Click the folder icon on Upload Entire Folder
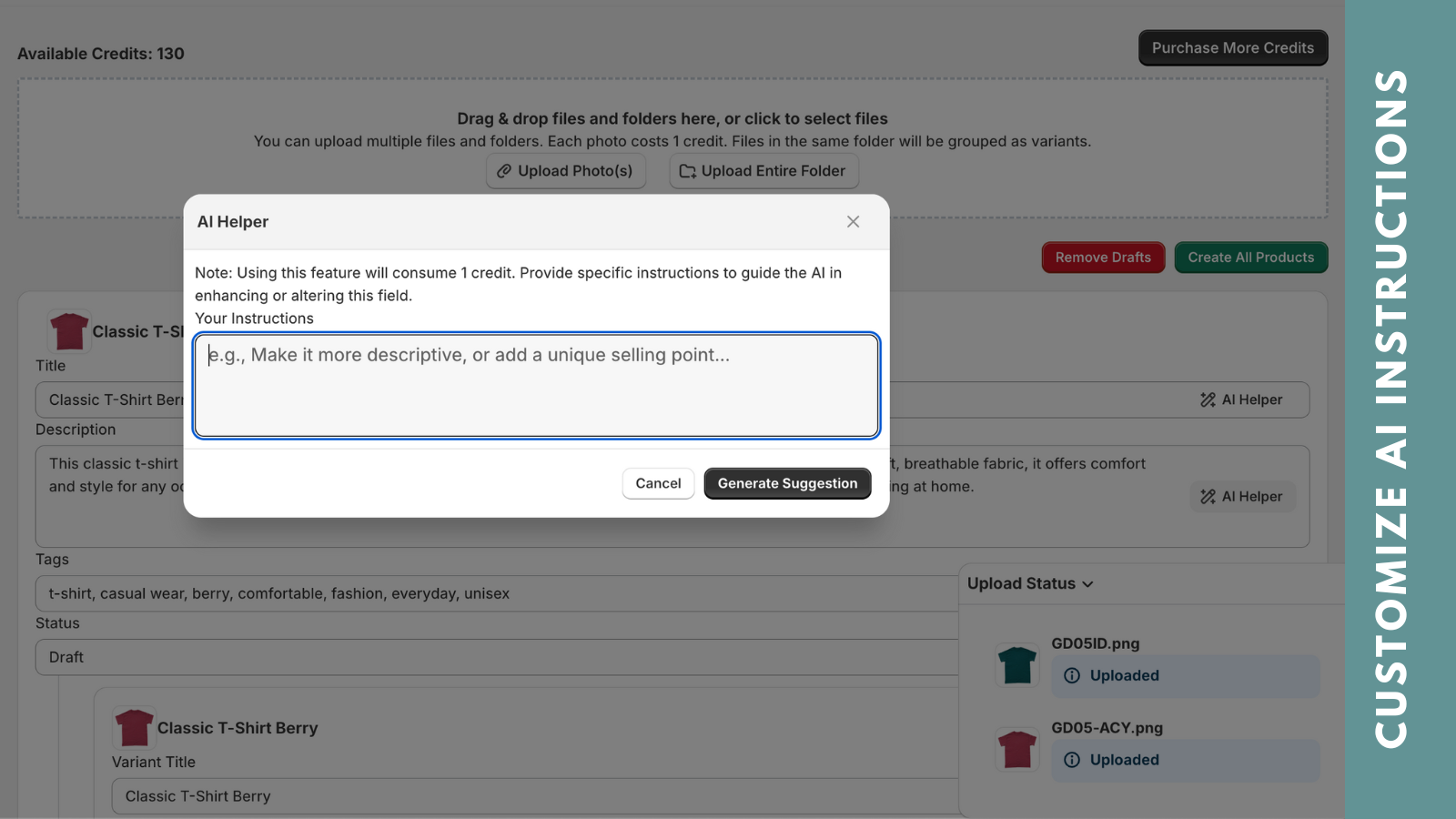This screenshot has width=1456, height=819. (689, 171)
